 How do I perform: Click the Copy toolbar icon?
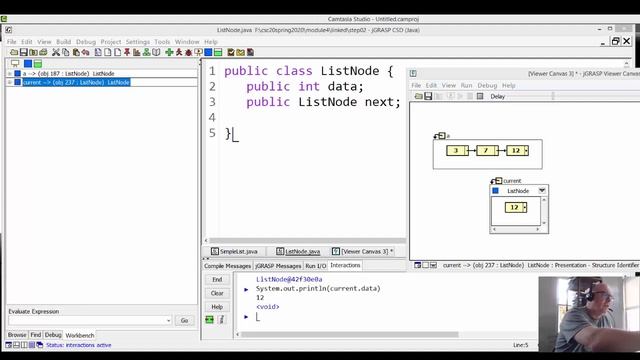[x=65, y=52]
